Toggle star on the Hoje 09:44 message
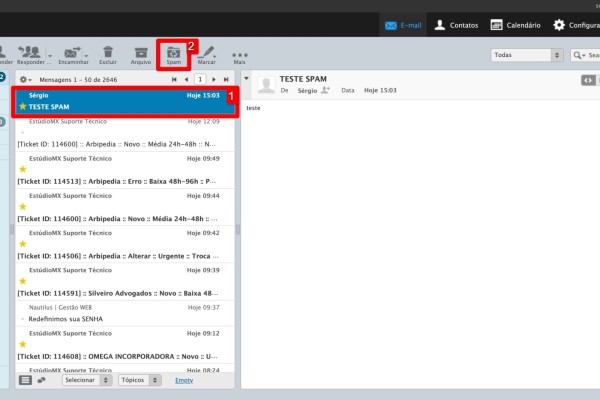The width and height of the screenshot is (600, 400). tap(23, 207)
